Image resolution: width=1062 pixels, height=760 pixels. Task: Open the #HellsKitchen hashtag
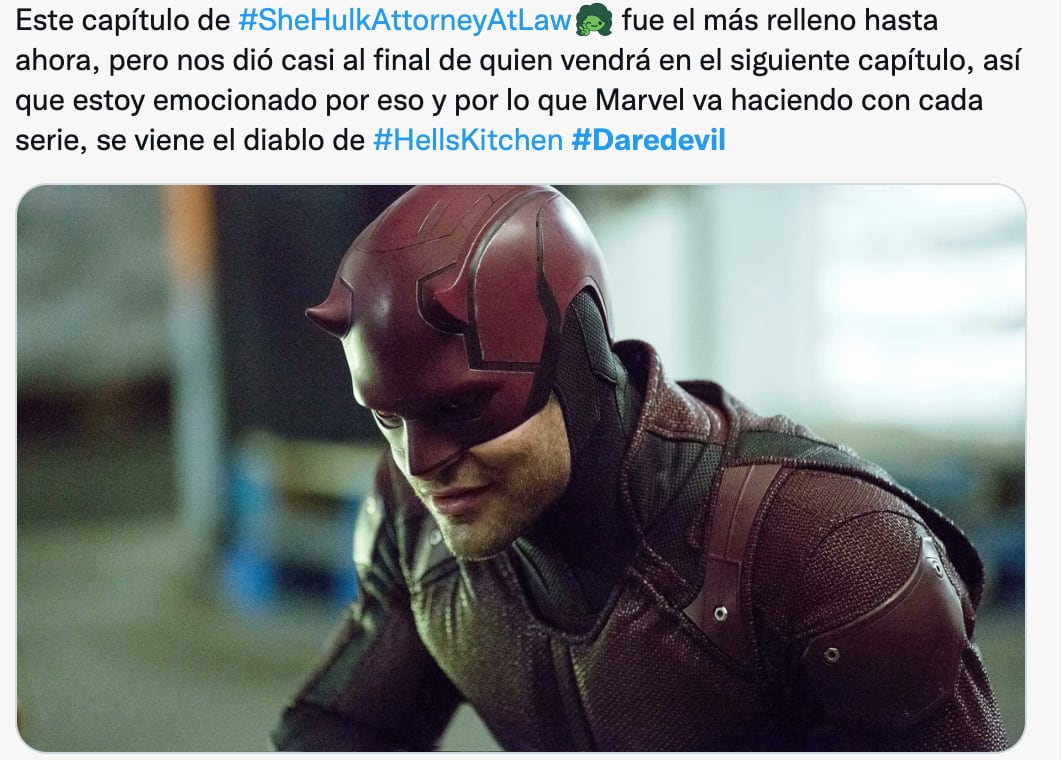click(x=468, y=140)
